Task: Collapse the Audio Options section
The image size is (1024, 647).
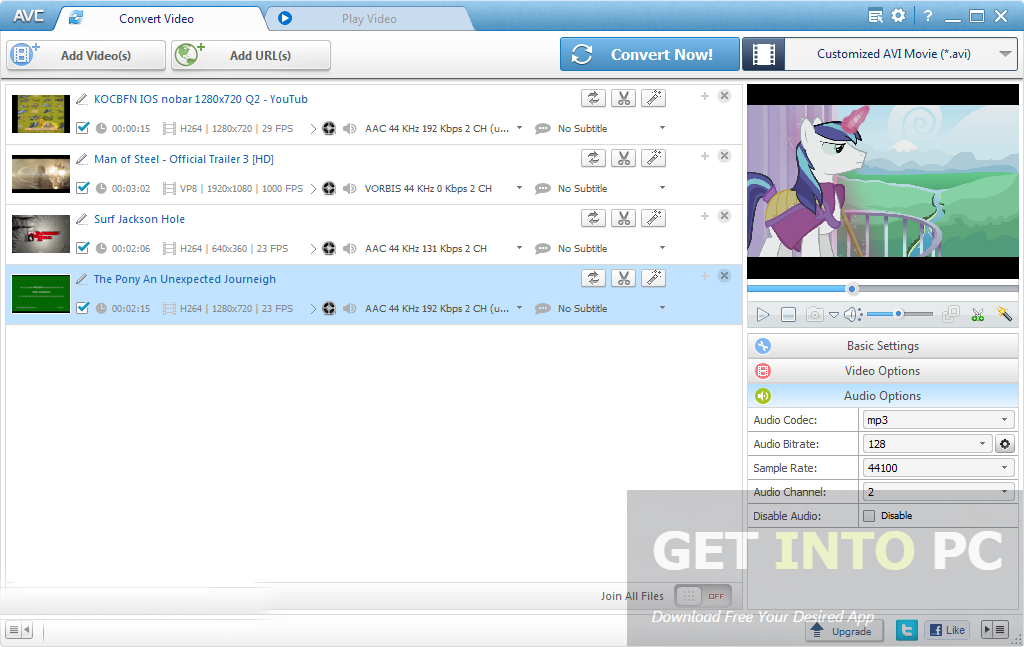Action: (882, 396)
